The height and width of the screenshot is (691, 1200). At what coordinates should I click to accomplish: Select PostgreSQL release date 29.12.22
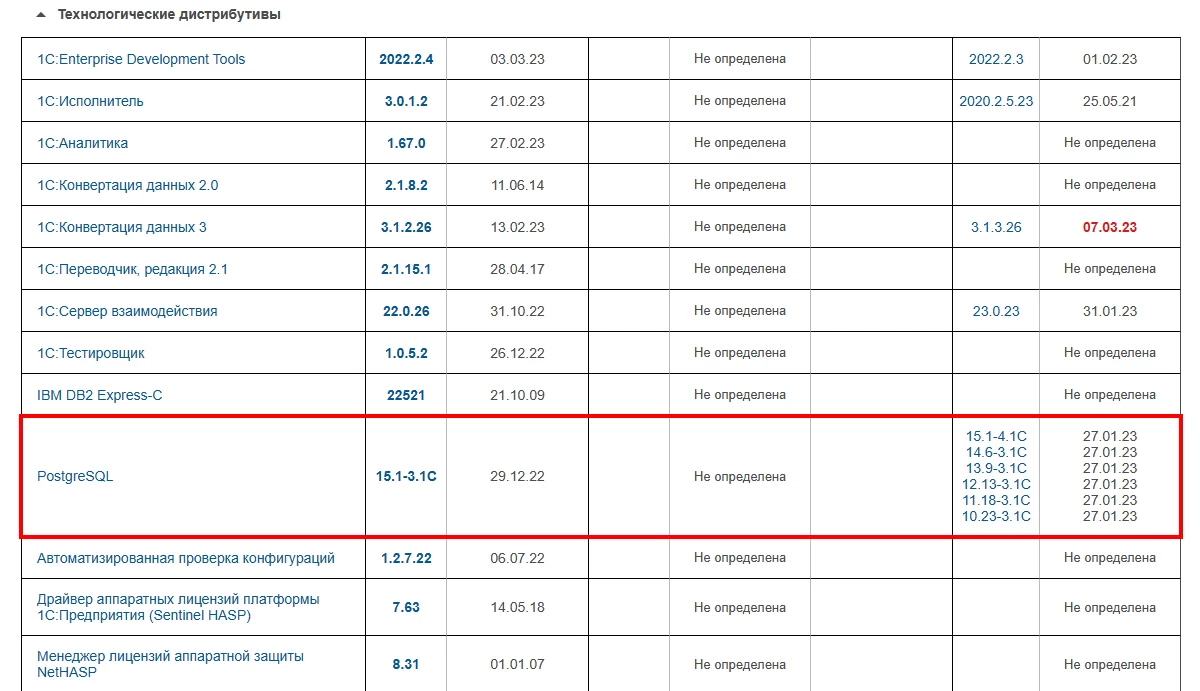pos(517,477)
